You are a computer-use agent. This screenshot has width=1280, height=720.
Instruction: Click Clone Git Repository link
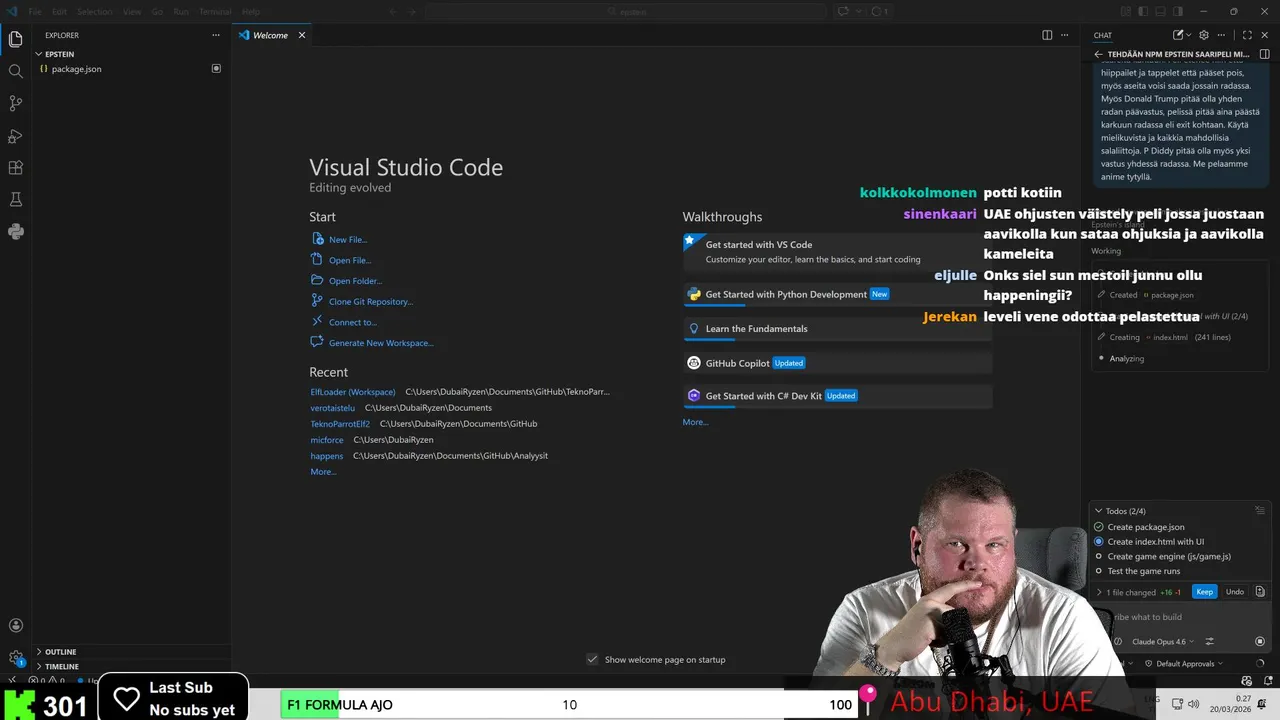pyautogui.click(x=361, y=301)
